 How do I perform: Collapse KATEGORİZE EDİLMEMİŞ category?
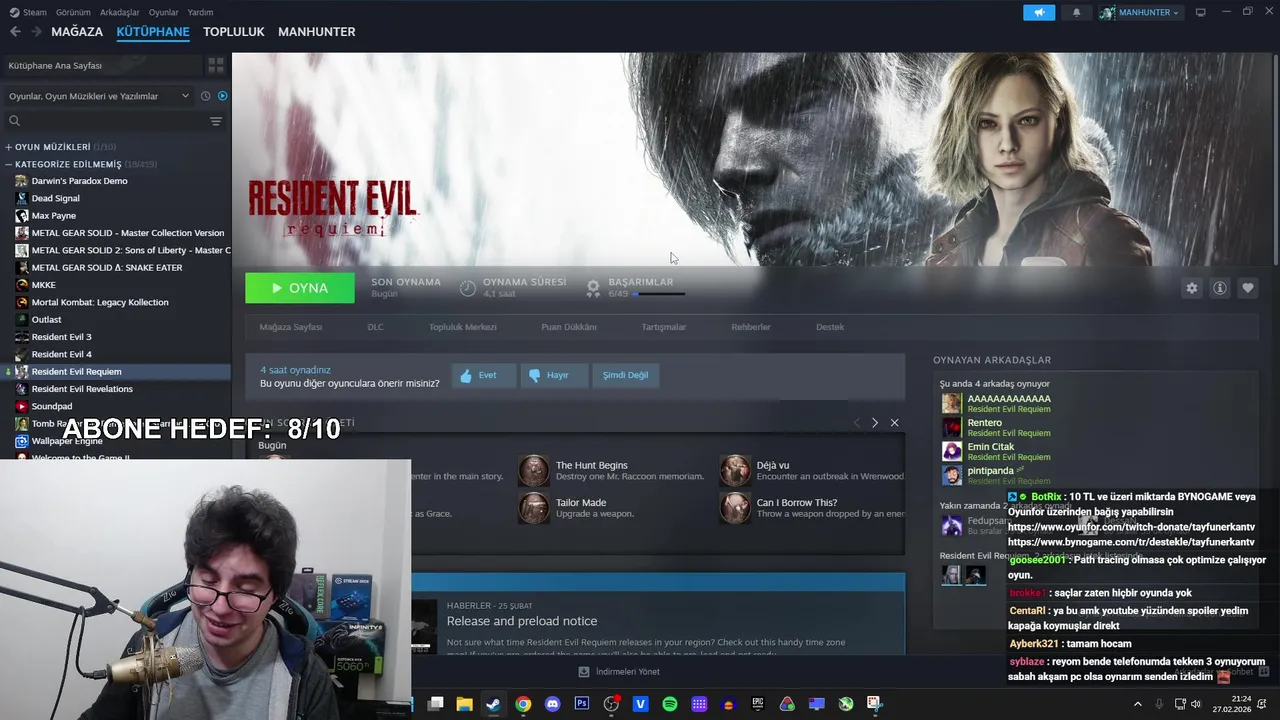pos(80,164)
